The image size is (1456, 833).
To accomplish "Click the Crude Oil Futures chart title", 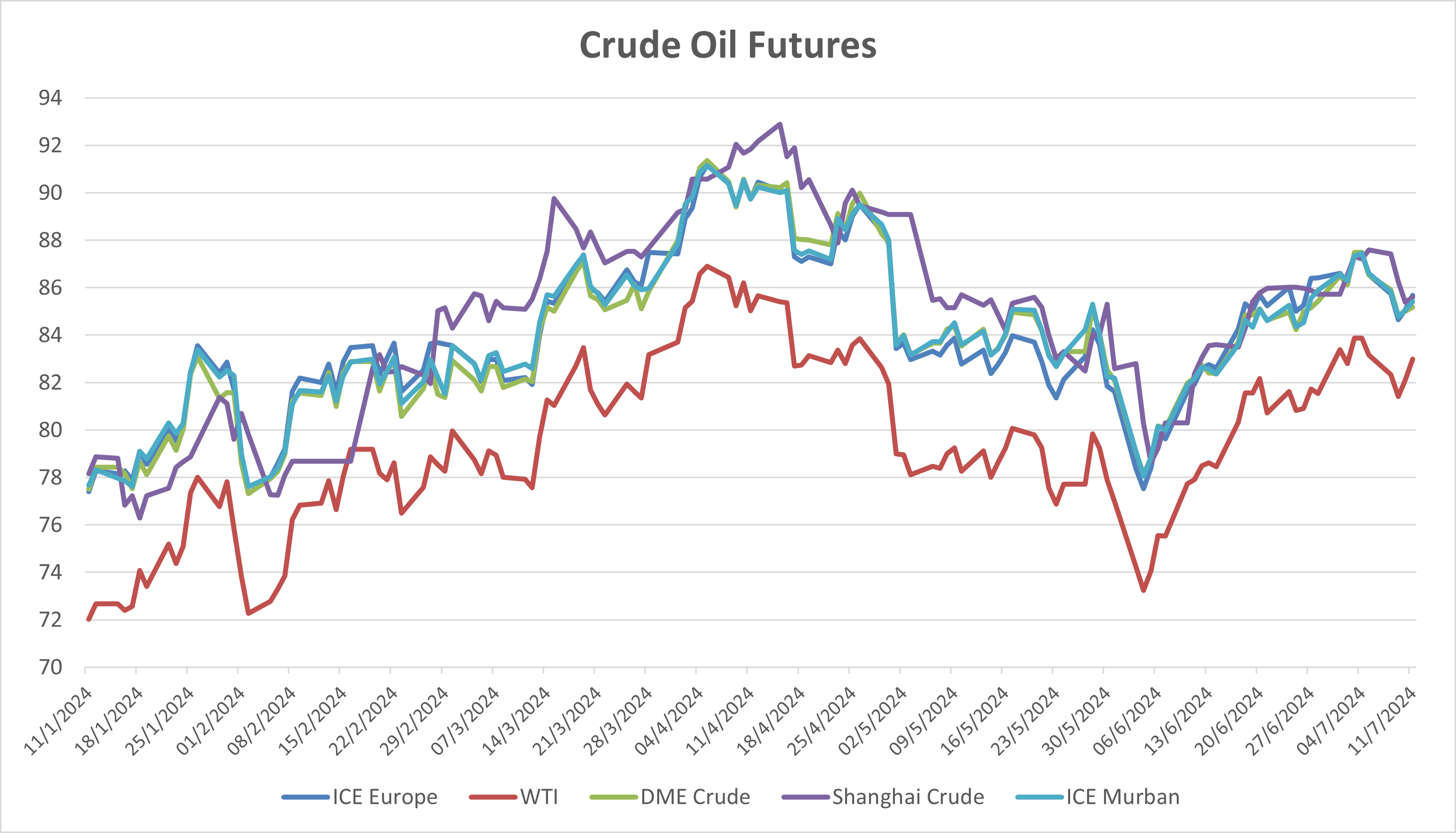I will [x=728, y=45].
